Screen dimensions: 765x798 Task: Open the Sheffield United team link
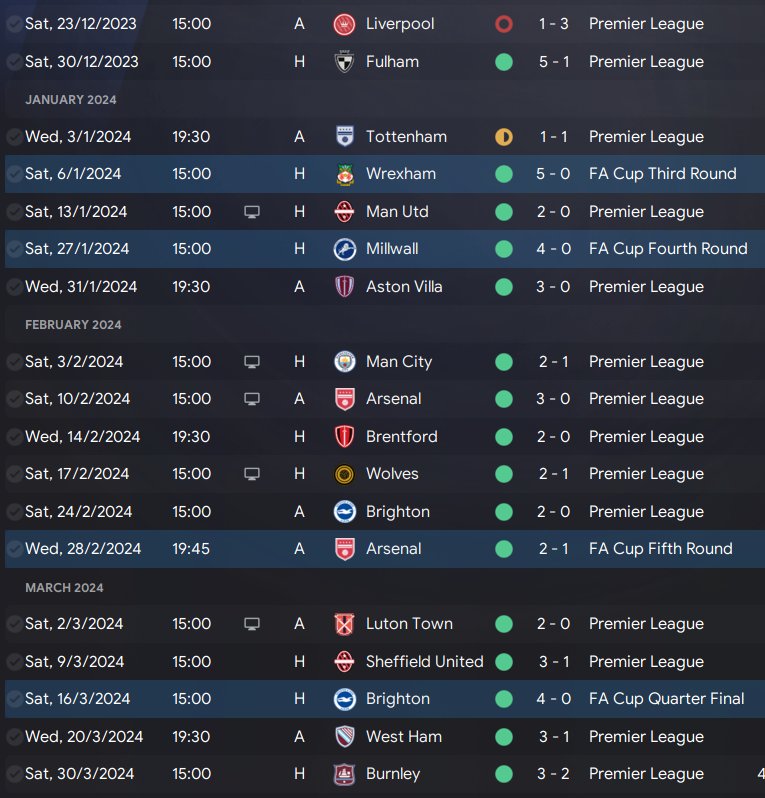click(x=425, y=662)
